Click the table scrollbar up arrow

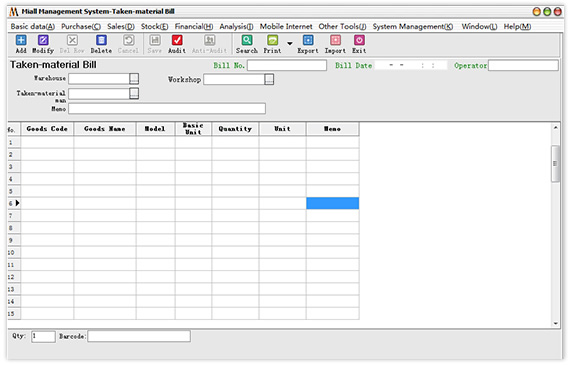tap(555, 127)
